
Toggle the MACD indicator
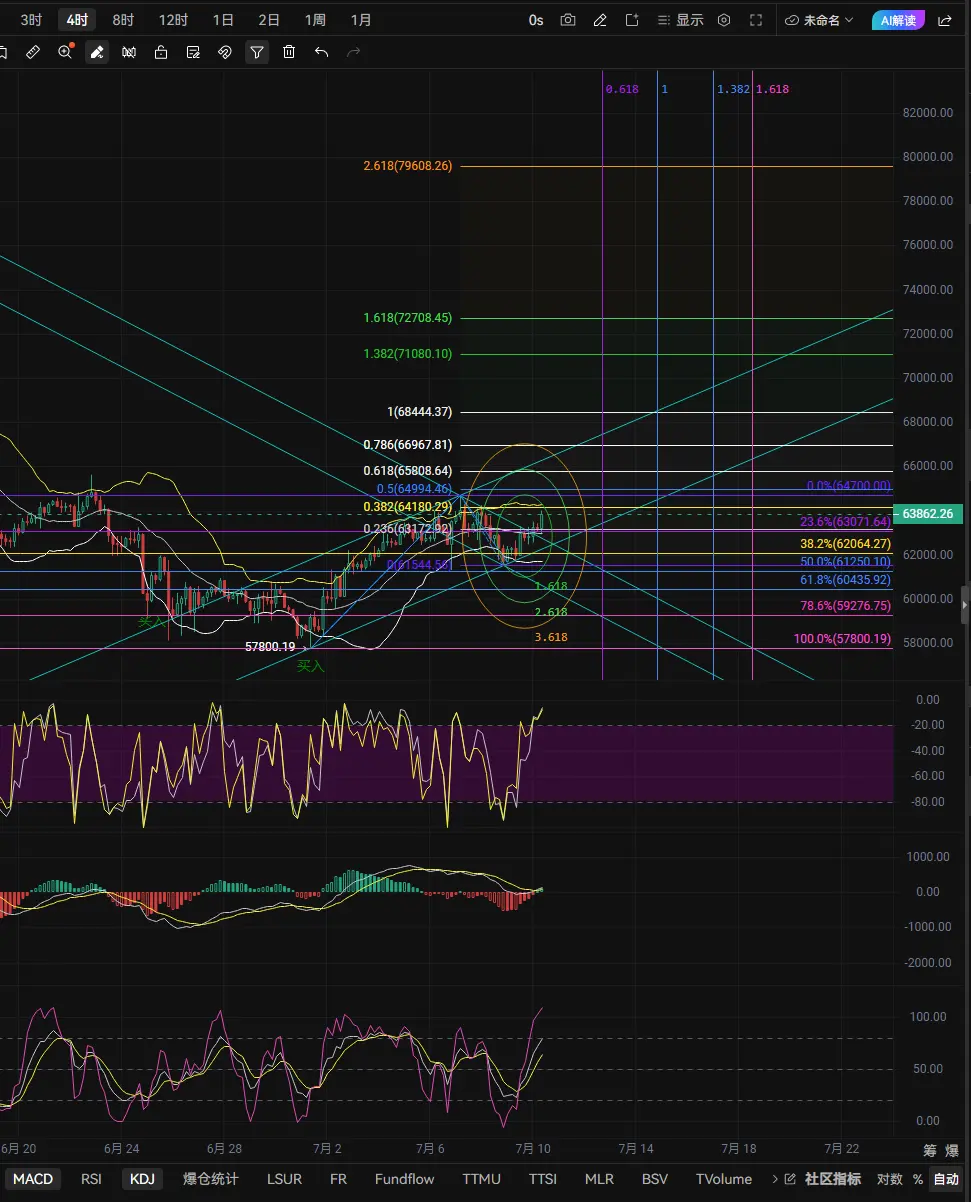click(x=33, y=1179)
